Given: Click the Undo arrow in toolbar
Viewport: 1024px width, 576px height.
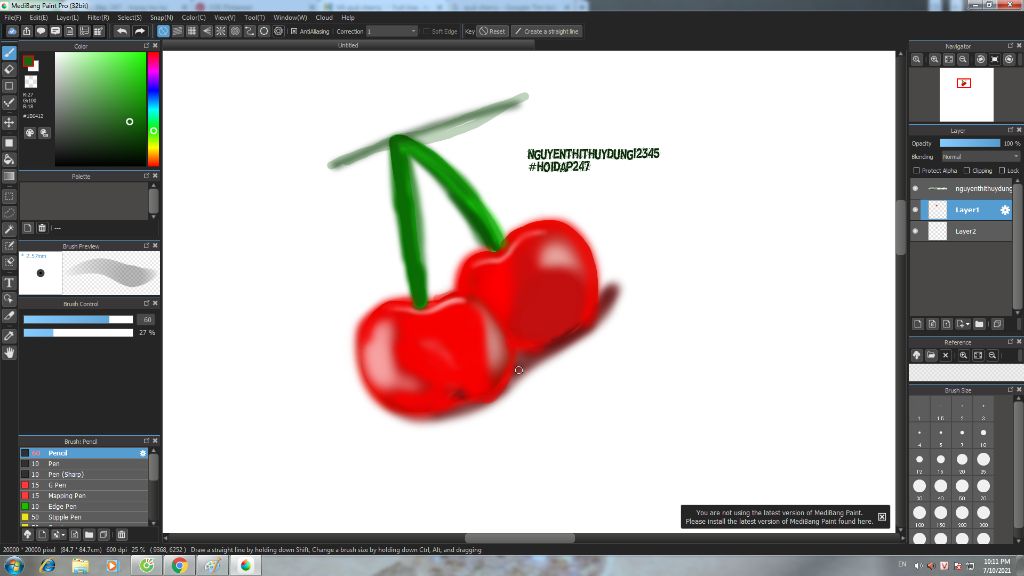Looking at the screenshot, I should tap(121, 31).
